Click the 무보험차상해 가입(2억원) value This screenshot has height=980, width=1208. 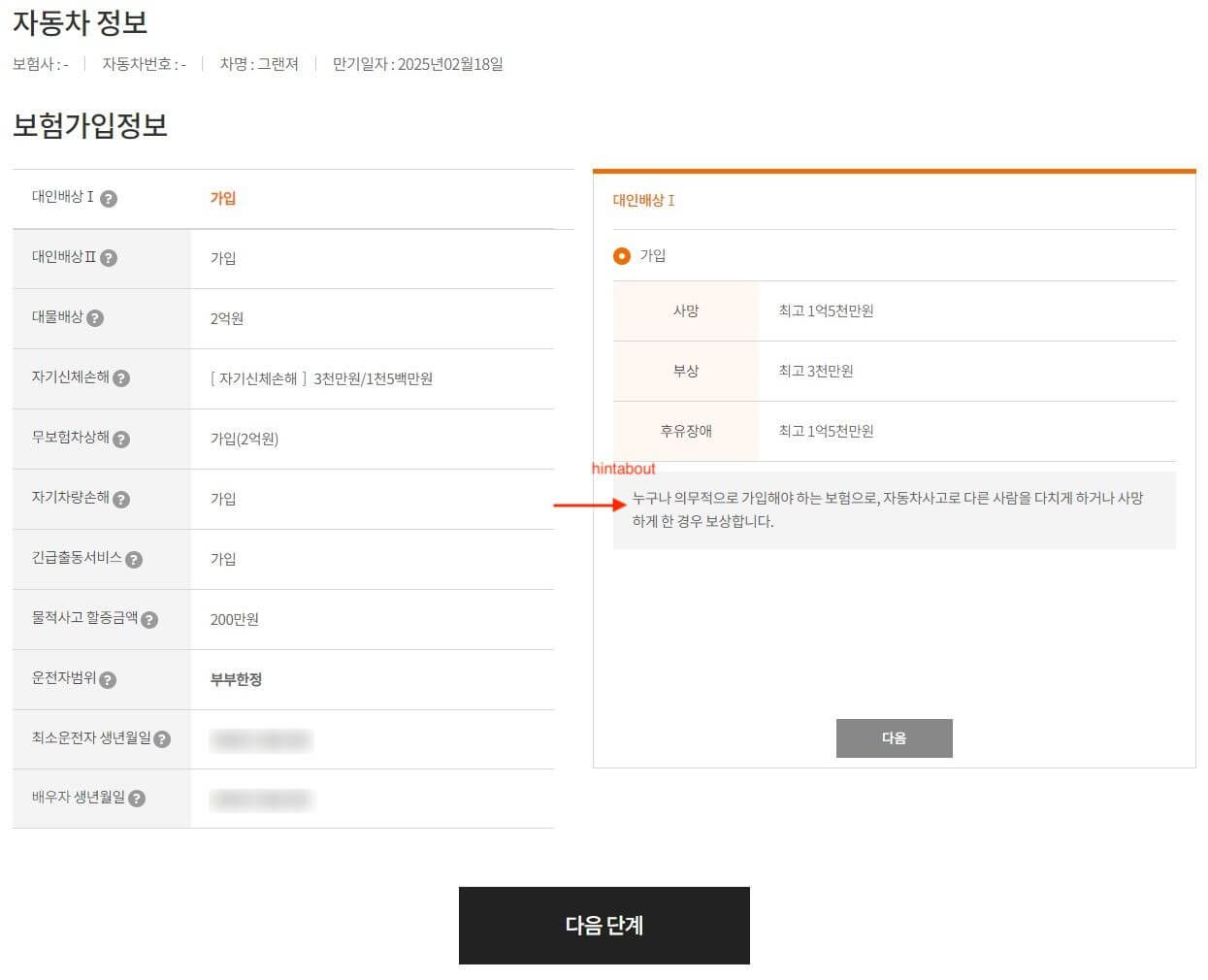[245, 439]
